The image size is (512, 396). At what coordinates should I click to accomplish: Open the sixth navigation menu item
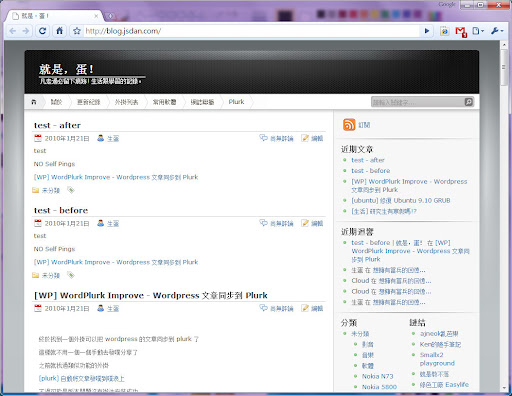click(x=202, y=102)
